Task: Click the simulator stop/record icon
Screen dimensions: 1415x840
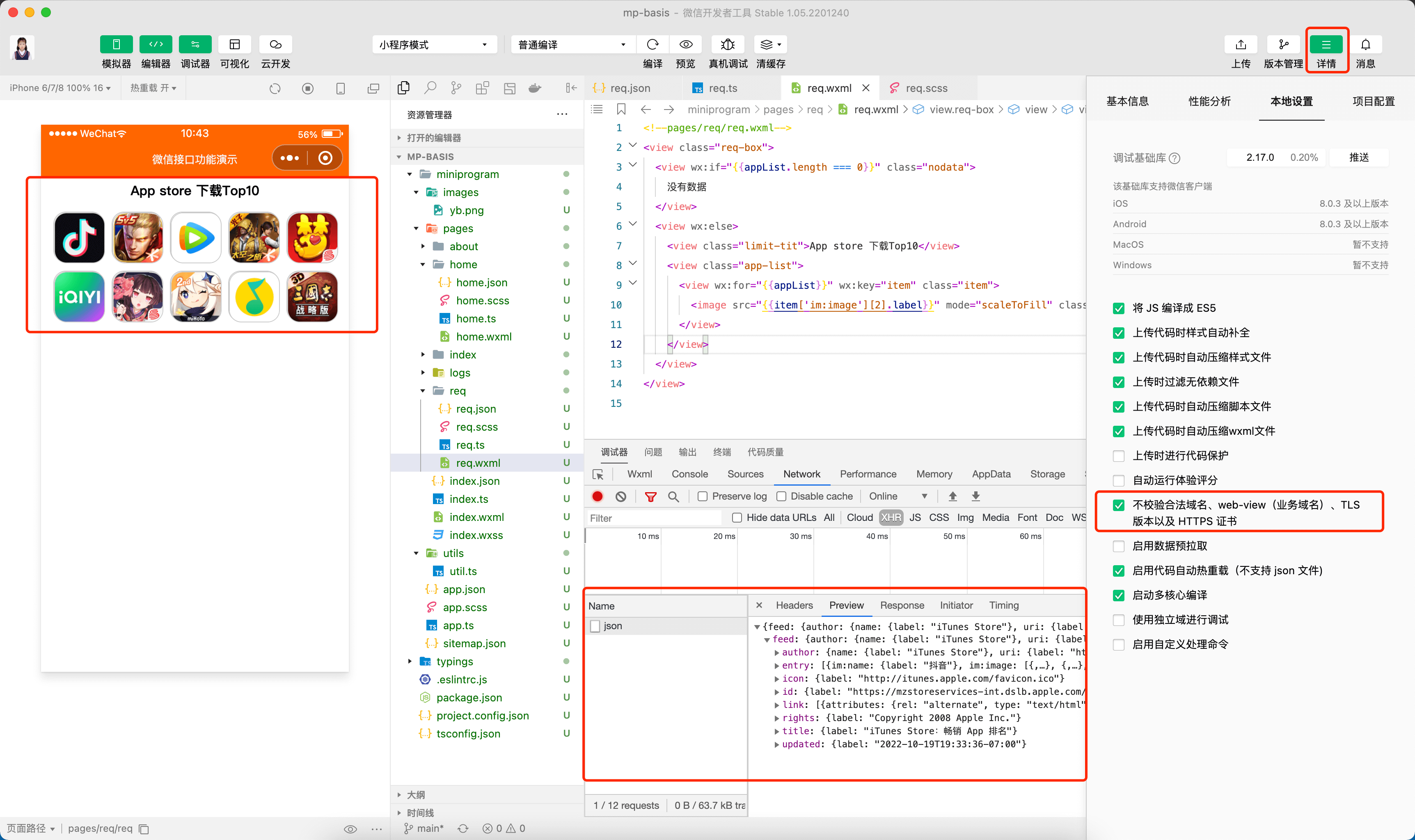Action: pyautogui.click(x=307, y=88)
